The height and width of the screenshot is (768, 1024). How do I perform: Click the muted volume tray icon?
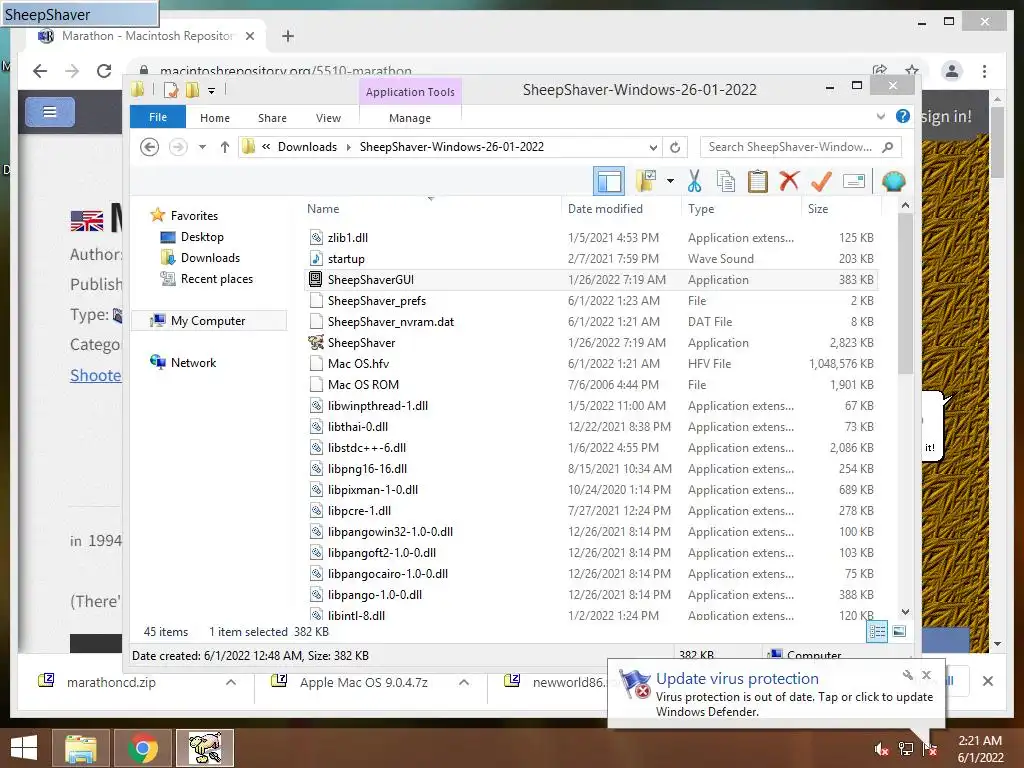pos(881,749)
